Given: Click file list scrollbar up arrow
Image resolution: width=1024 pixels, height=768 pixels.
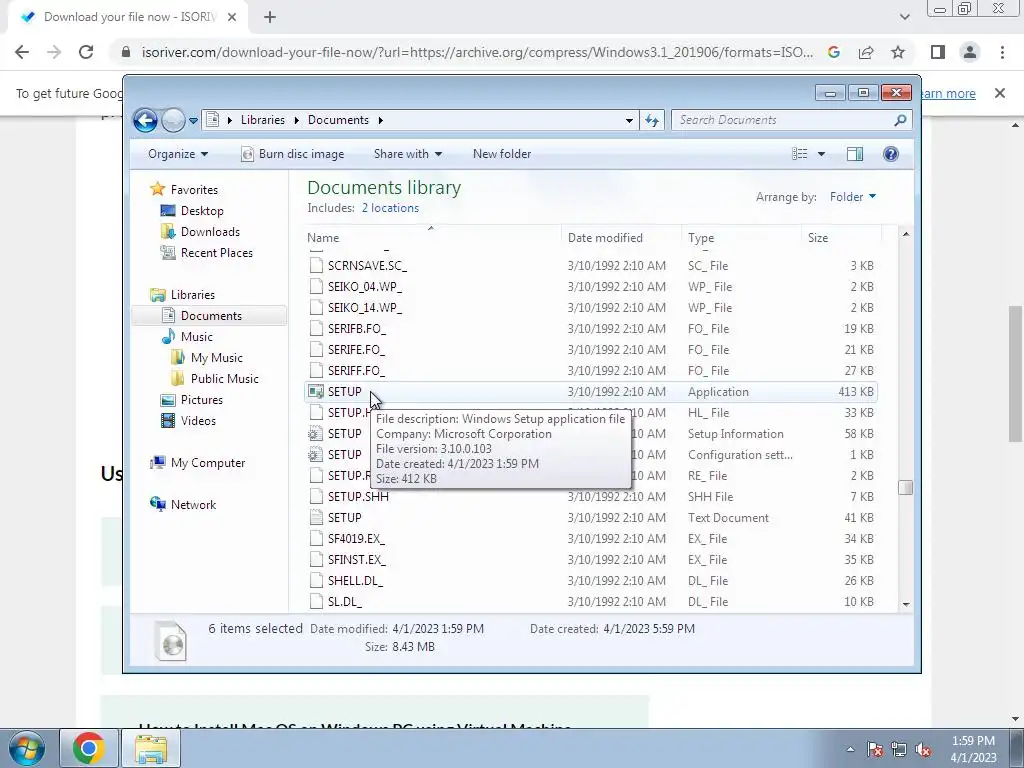Looking at the screenshot, I should coord(906,234).
